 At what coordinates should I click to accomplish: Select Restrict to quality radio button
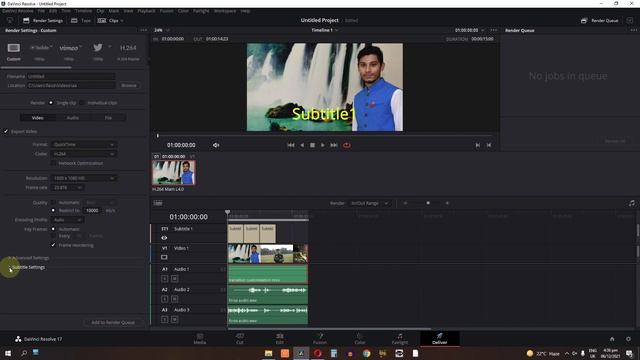coord(53,211)
